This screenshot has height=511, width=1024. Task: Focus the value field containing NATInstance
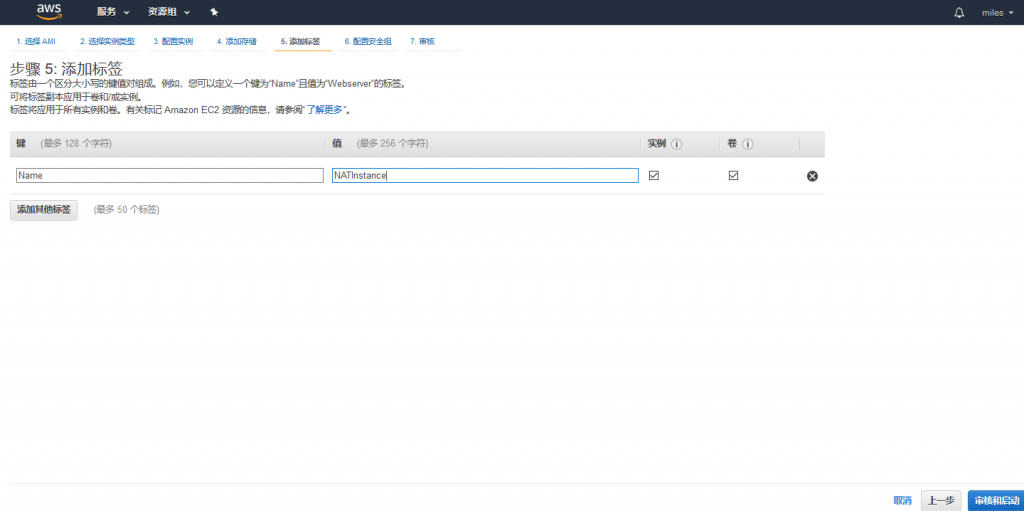[x=485, y=175]
